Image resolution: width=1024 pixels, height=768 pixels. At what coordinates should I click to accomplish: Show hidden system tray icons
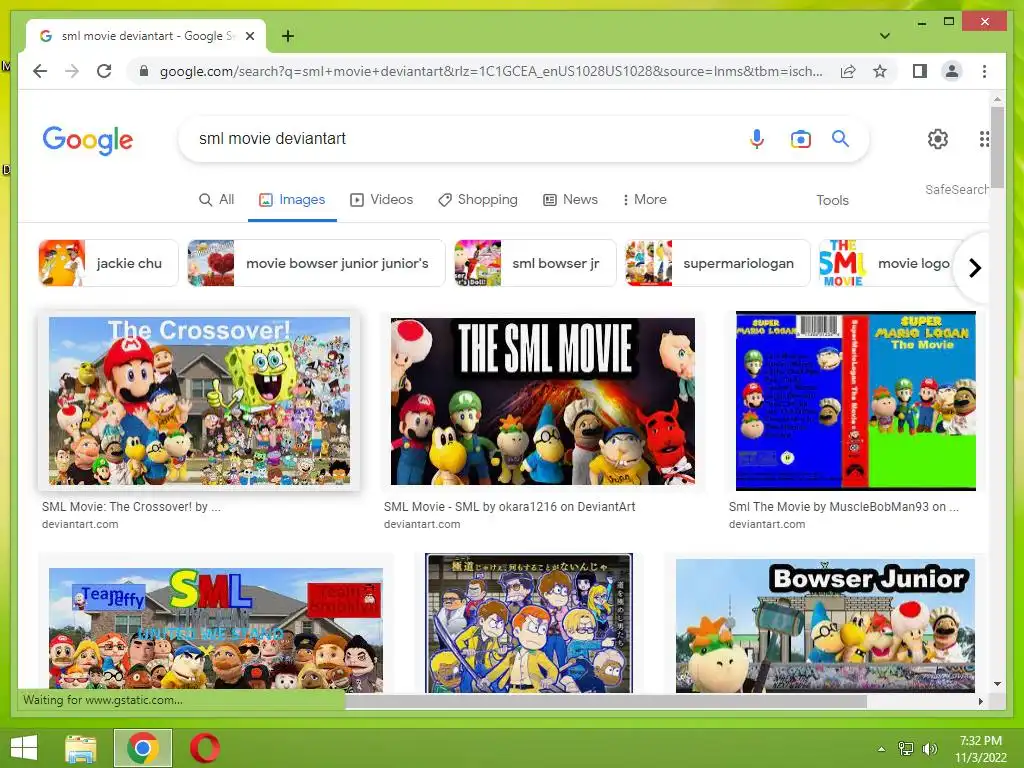tap(881, 749)
